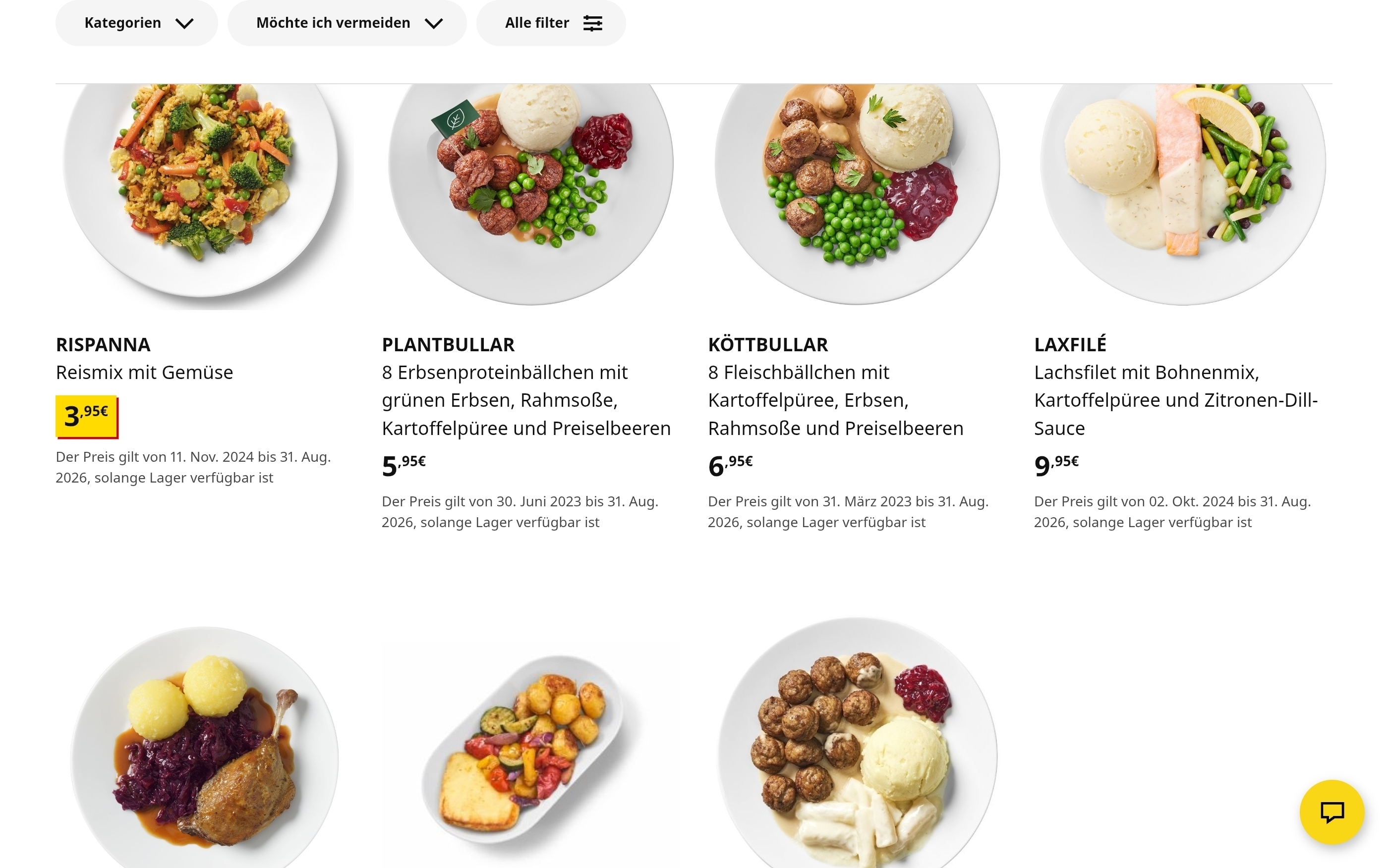Image resolution: width=1388 pixels, height=868 pixels.
Task: Open the PLANTBULLAR plate photo
Action: [530, 184]
